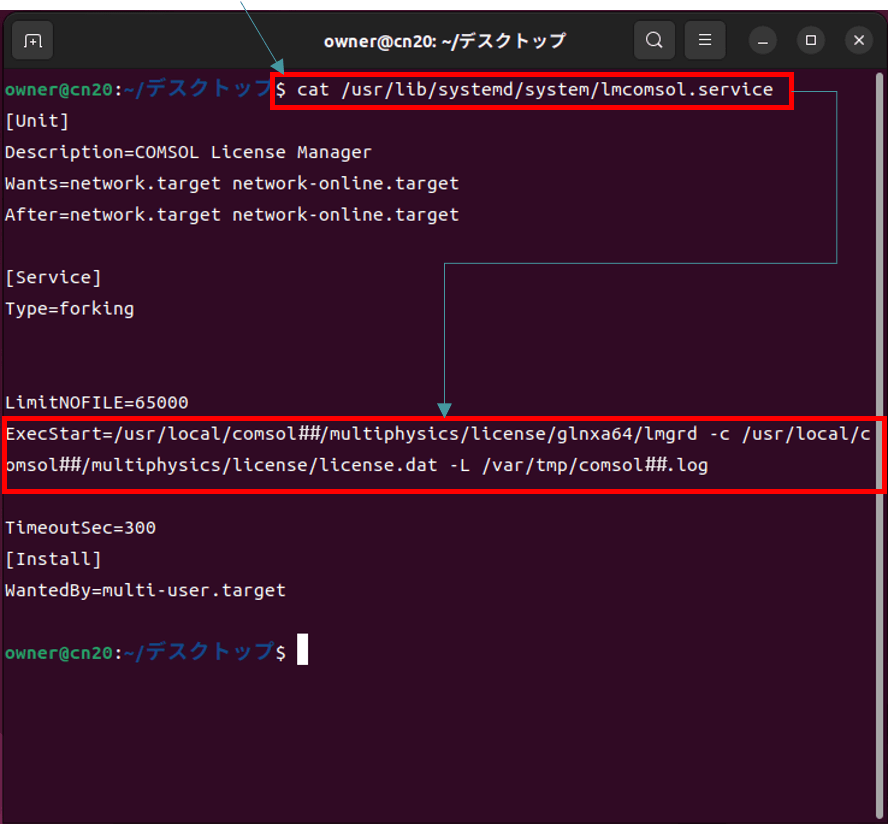The image size is (888, 824).
Task: Click the [Service] section header
Action: 53,277
